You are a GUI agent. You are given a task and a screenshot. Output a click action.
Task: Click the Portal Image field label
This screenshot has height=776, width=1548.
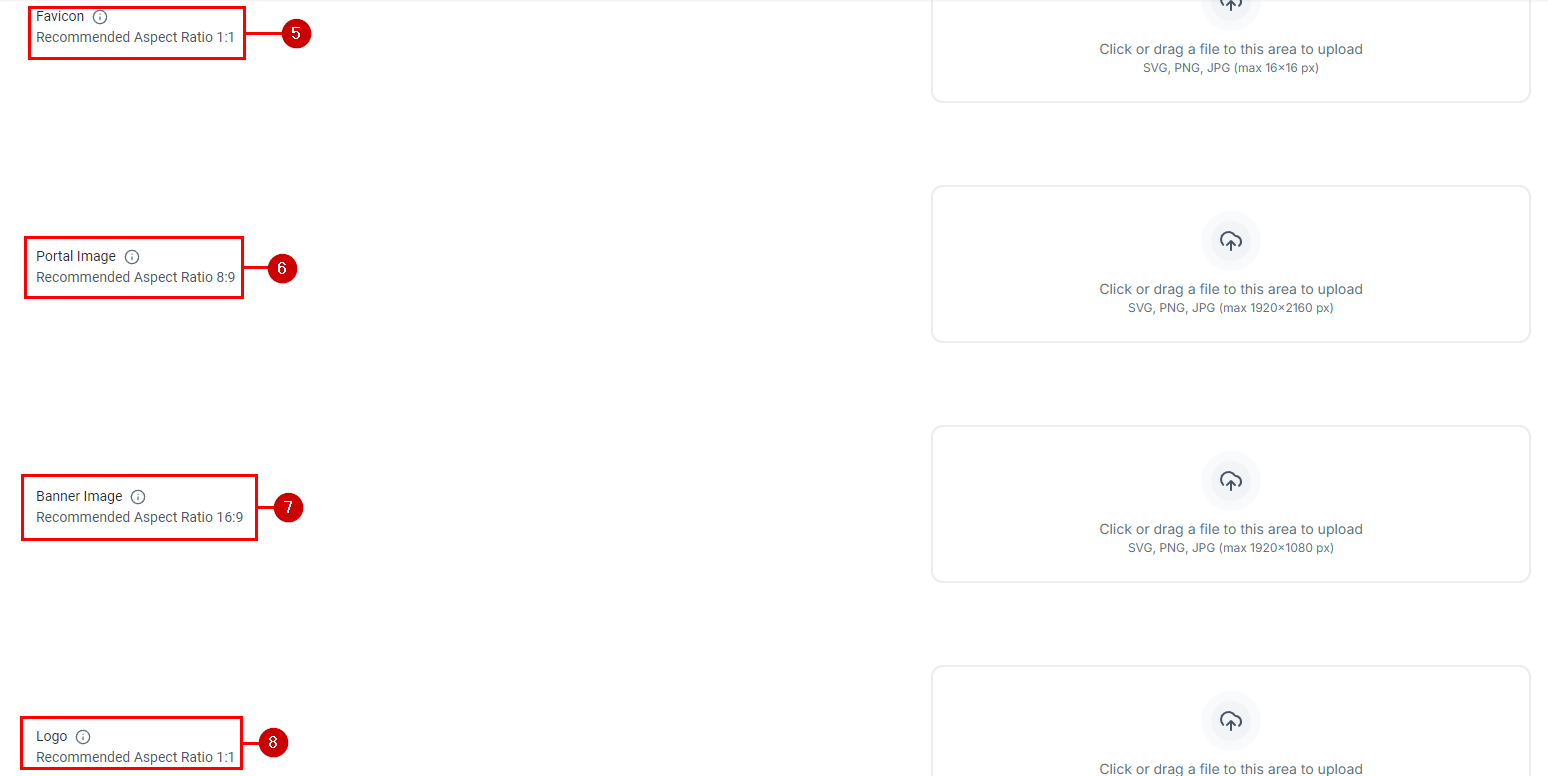click(76, 257)
